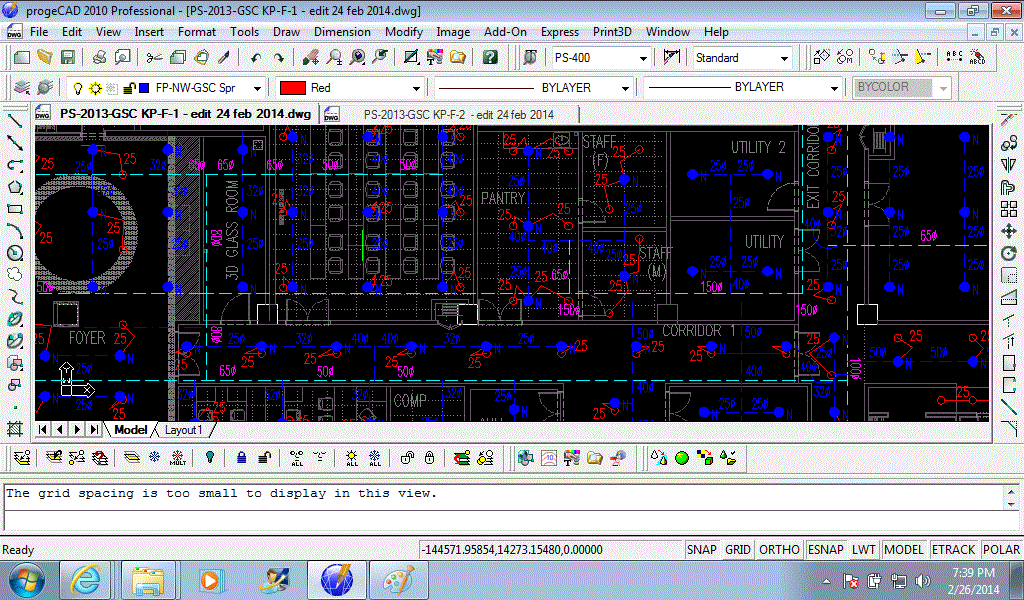Click the Undo arrow icon
Screen dimensions: 1024x600
click(x=255, y=57)
